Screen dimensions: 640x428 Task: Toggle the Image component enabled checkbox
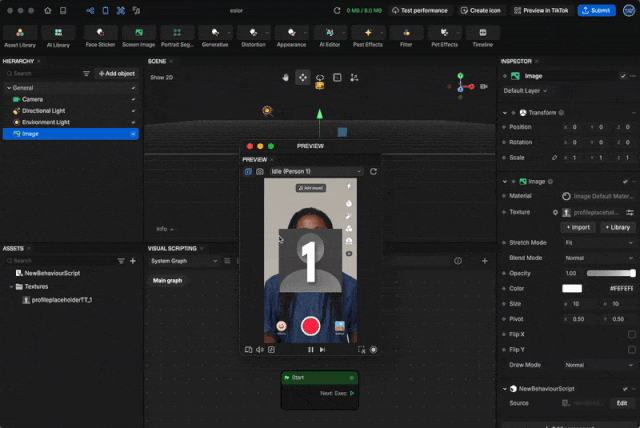coord(625,182)
